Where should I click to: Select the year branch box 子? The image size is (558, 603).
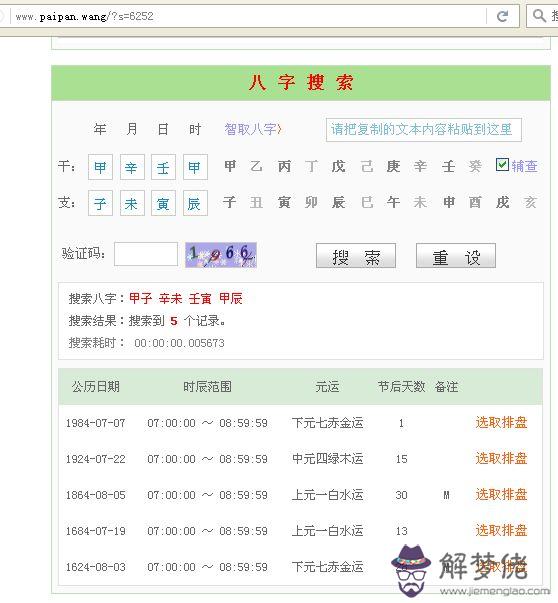point(100,203)
